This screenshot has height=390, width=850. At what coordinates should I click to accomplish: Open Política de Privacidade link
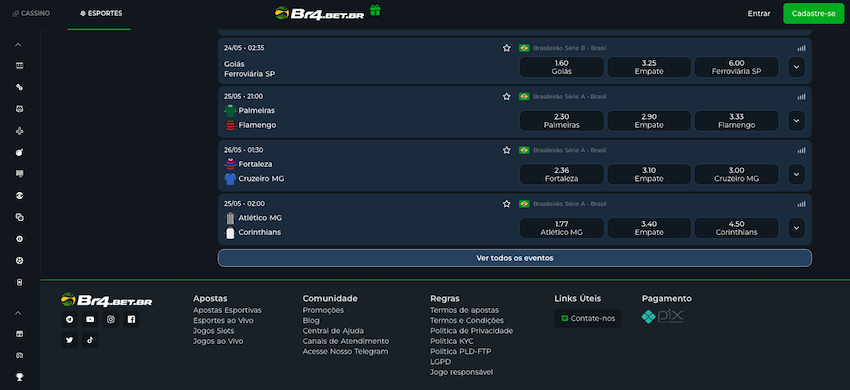pyautogui.click(x=472, y=331)
